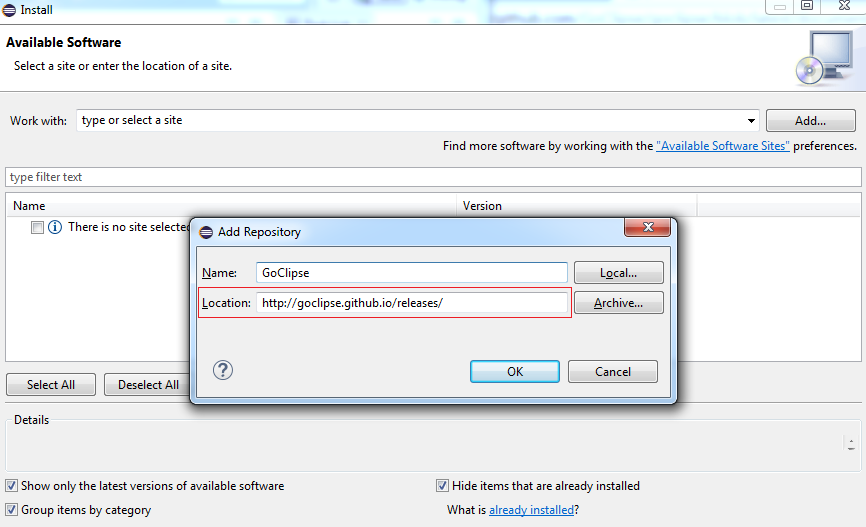Close the Add Repository dialog with the red X
Viewport: 866px width, 527px height.
[647, 226]
